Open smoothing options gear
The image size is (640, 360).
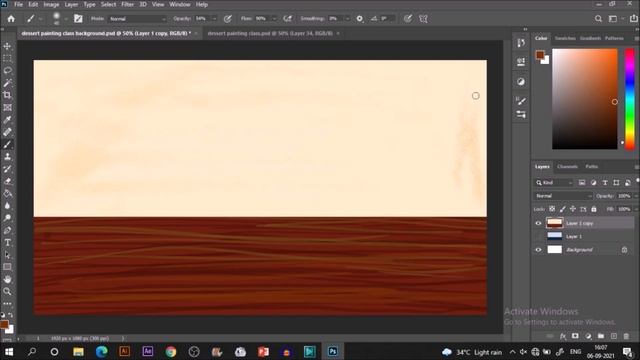coord(360,19)
